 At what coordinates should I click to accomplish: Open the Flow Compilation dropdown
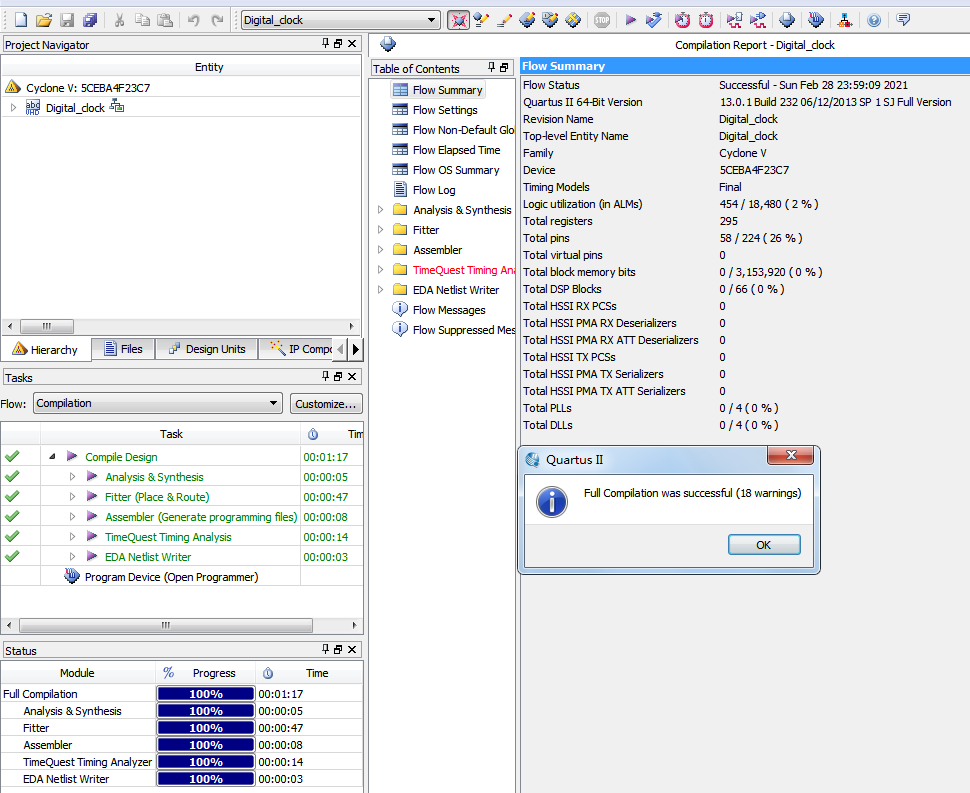point(158,403)
